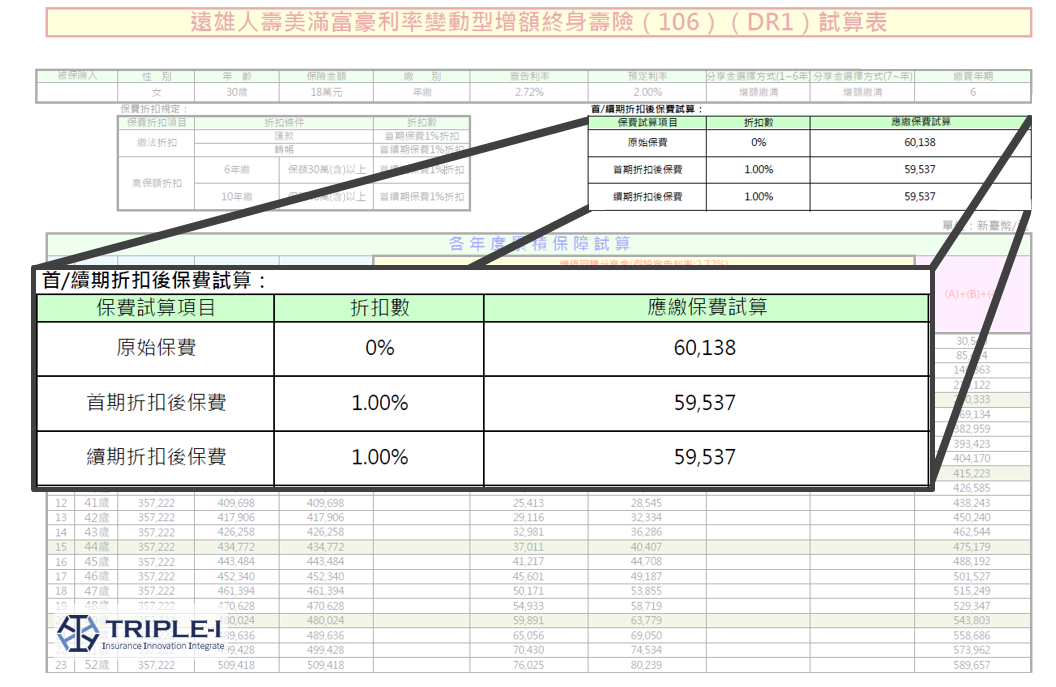The width and height of the screenshot is (1056, 687).
Task: Select the 預定利率 header cell
Action: pos(647,76)
